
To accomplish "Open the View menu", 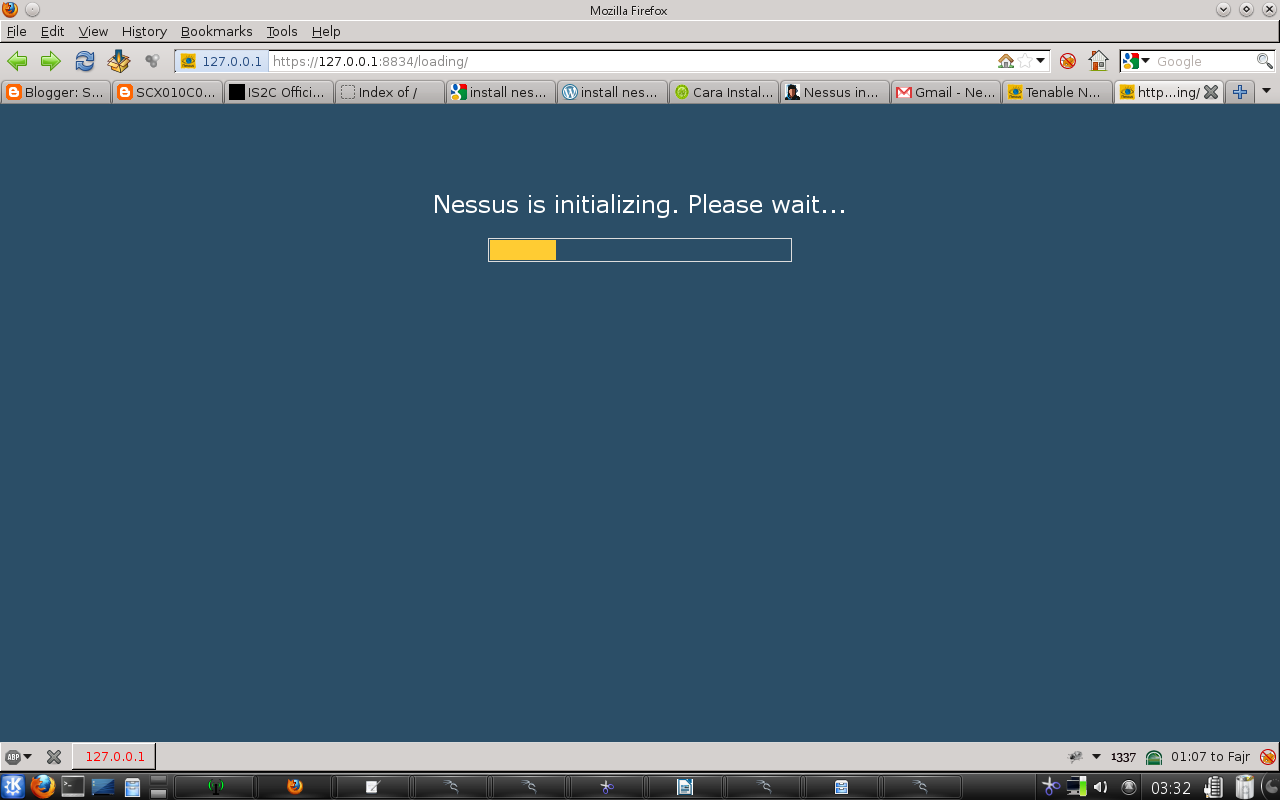I will pyautogui.click(x=93, y=31).
